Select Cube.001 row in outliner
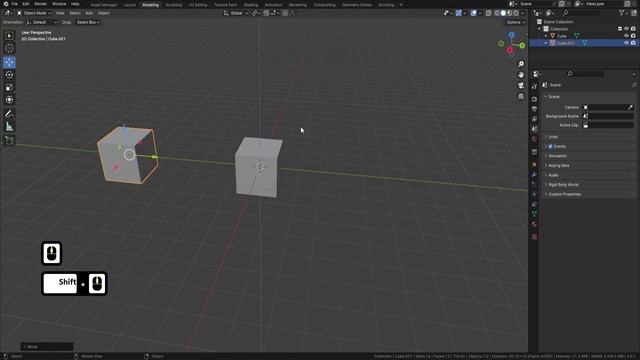Image resolution: width=640 pixels, height=360 pixels. [x=584, y=43]
